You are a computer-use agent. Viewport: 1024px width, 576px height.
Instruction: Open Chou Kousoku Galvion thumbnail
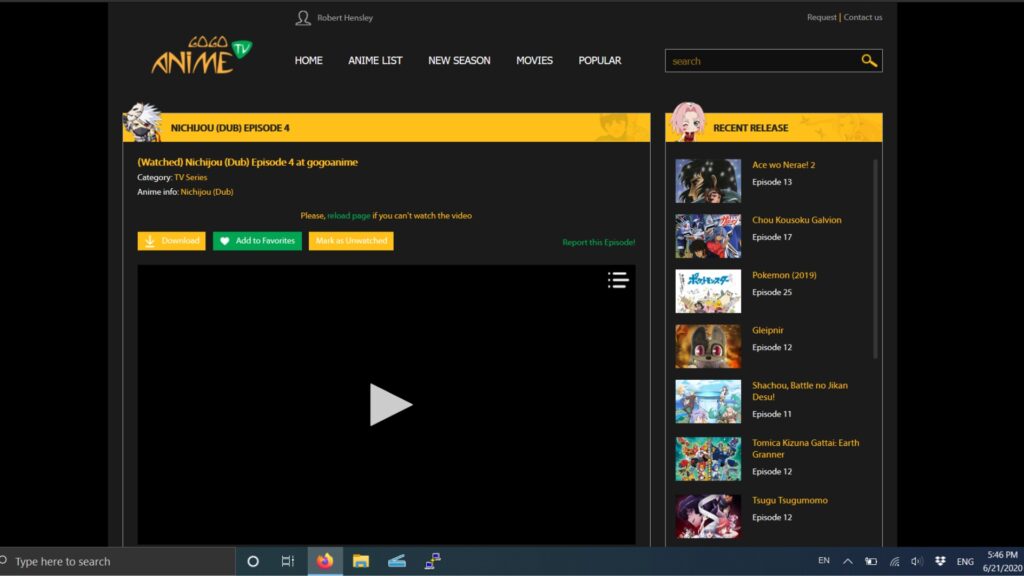708,236
